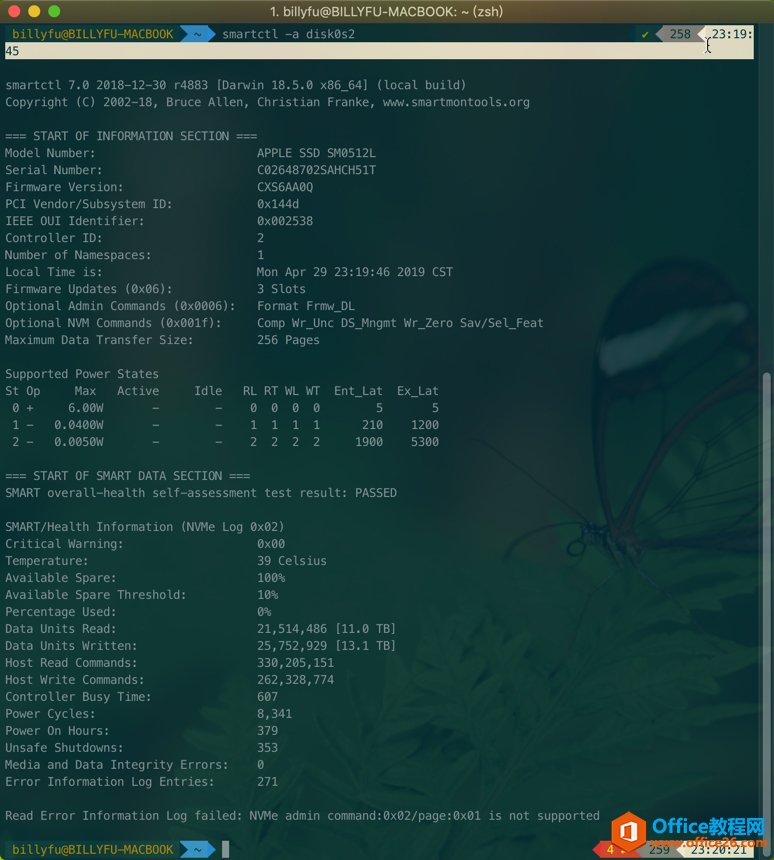774x860 pixels.
Task: Click the terminal window title text
Action: 386,12
